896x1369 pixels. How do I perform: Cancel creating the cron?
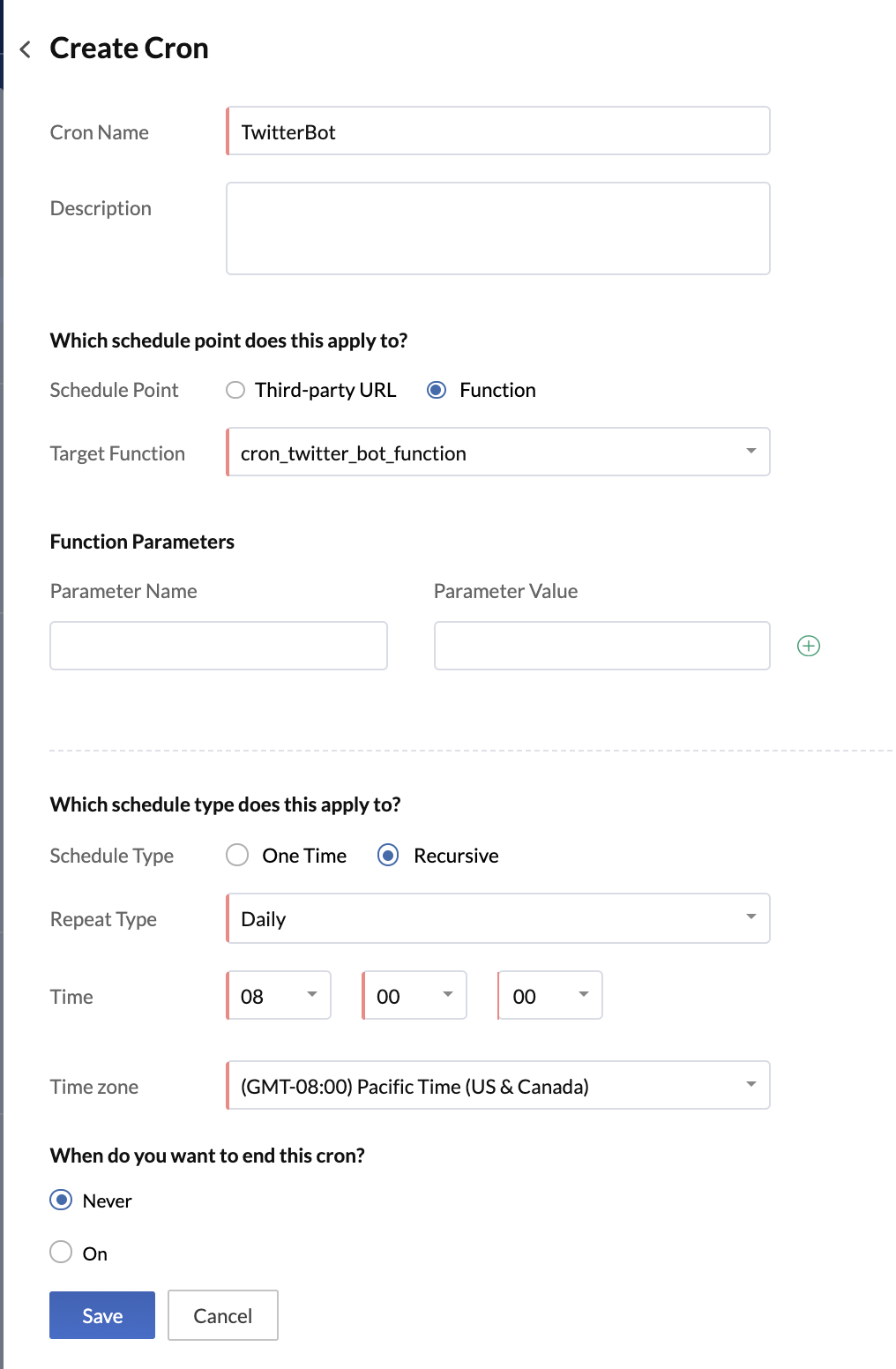coord(223,1315)
